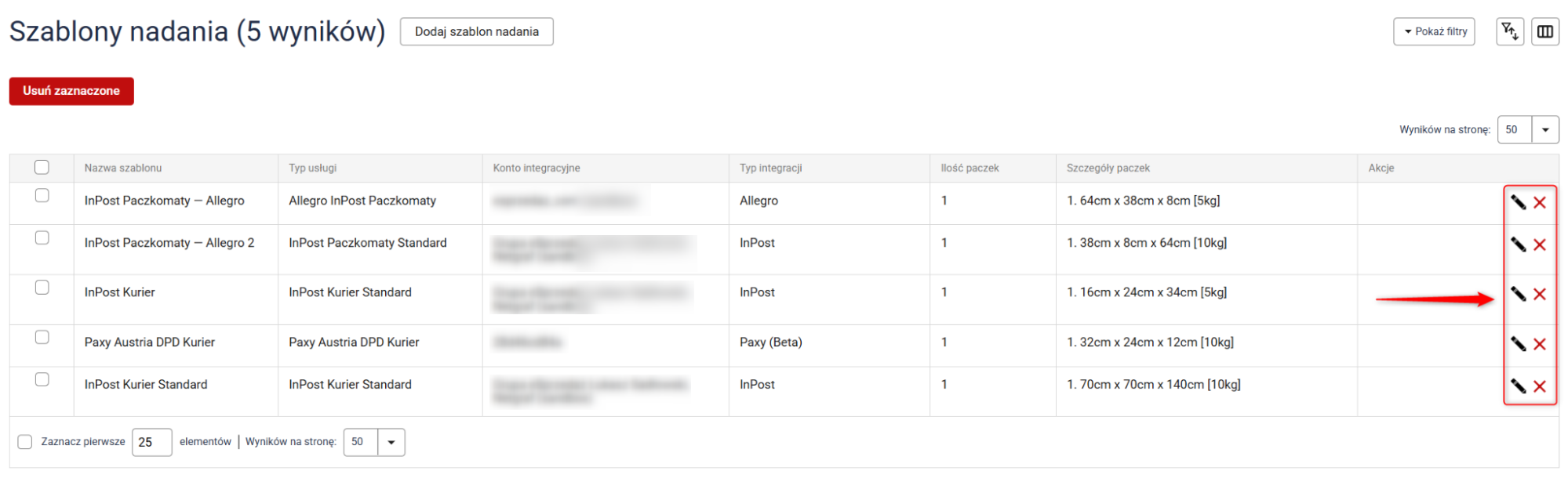The height and width of the screenshot is (478, 1568).
Task: Toggle the select-all checkbox in table header
Action: point(42,167)
